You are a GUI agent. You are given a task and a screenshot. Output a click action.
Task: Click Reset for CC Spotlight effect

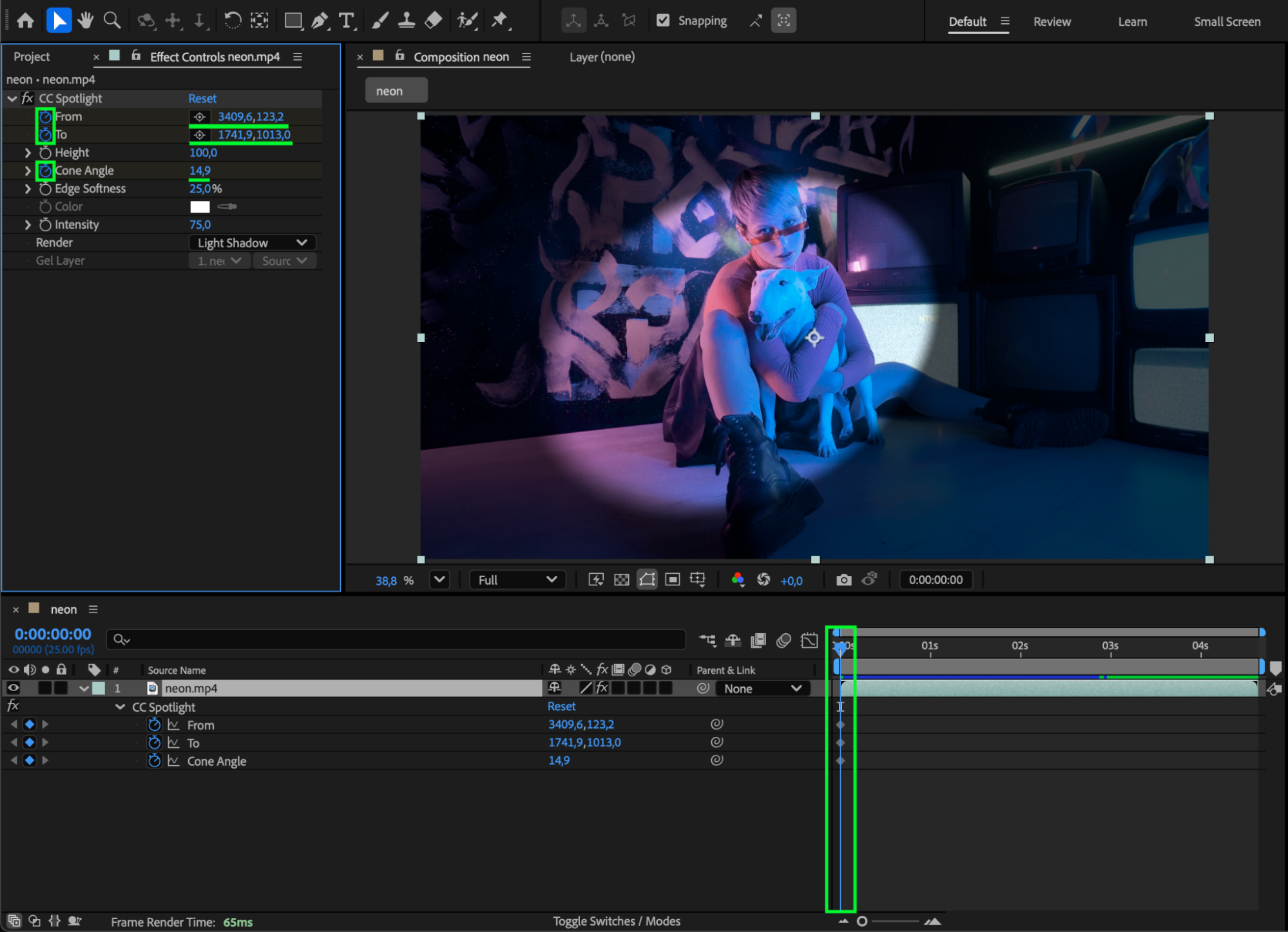(202, 99)
